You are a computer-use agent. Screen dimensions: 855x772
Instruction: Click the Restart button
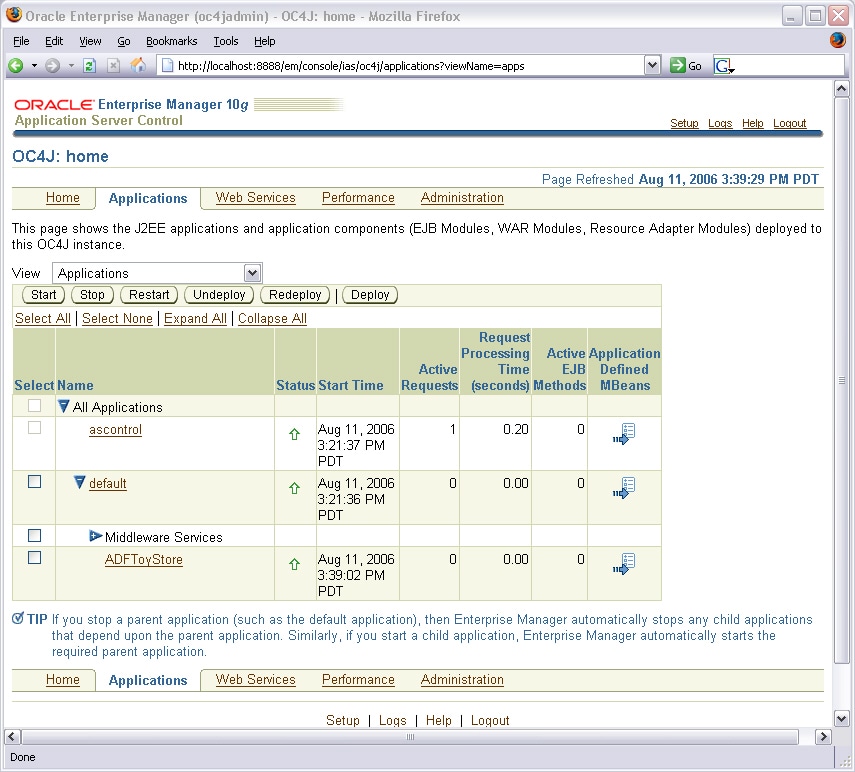click(x=149, y=295)
